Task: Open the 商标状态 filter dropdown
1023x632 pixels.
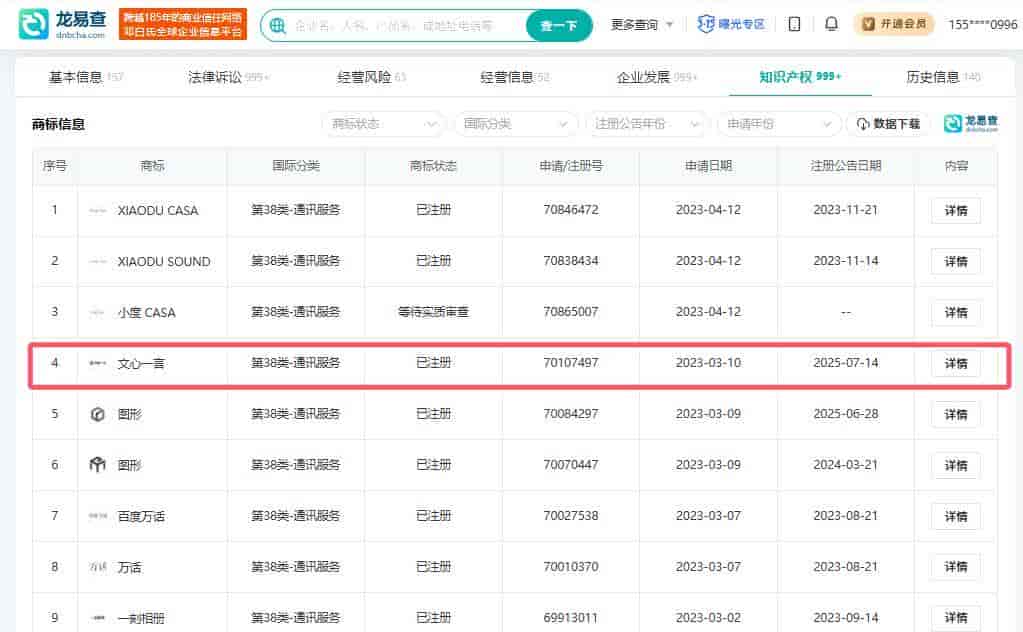Action: pos(383,124)
